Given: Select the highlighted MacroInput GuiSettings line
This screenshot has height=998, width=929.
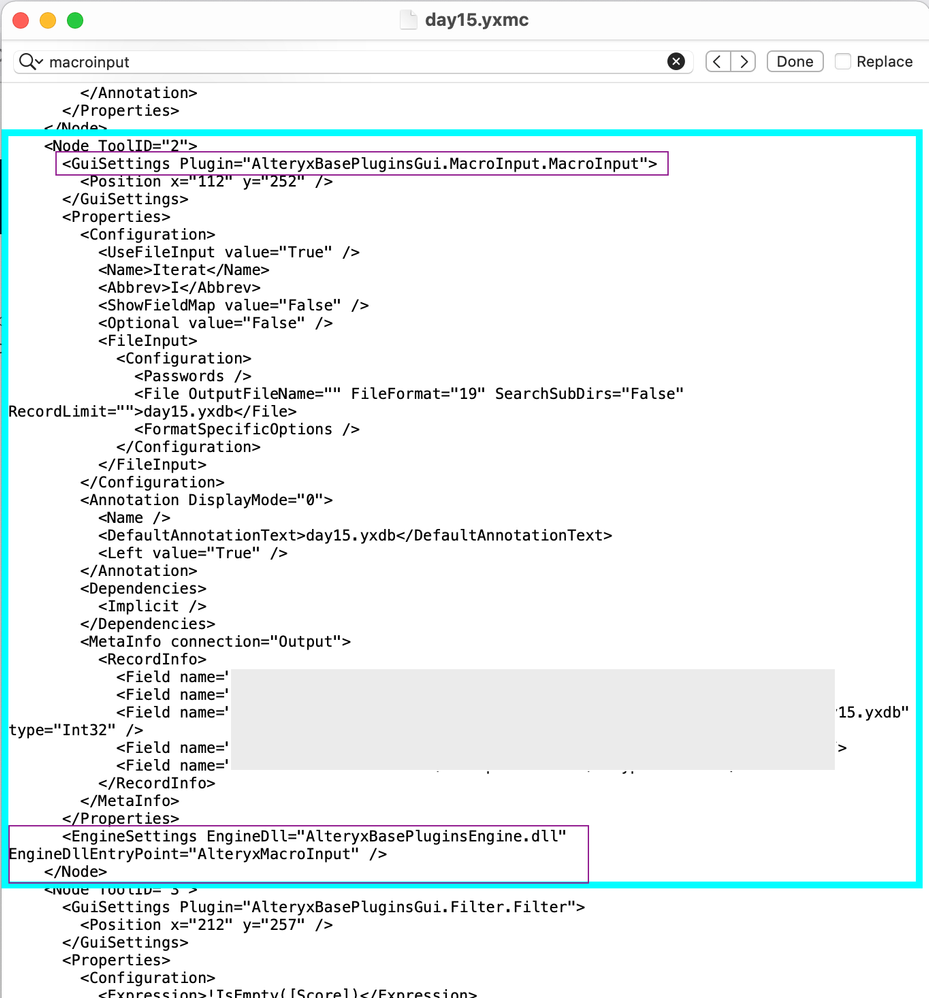Looking at the screenshot, I should pyautogui.click(x=361, y=163).
